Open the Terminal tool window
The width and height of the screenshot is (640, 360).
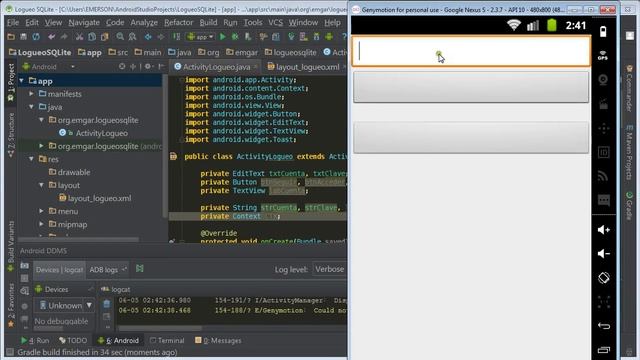pos(167,340)
